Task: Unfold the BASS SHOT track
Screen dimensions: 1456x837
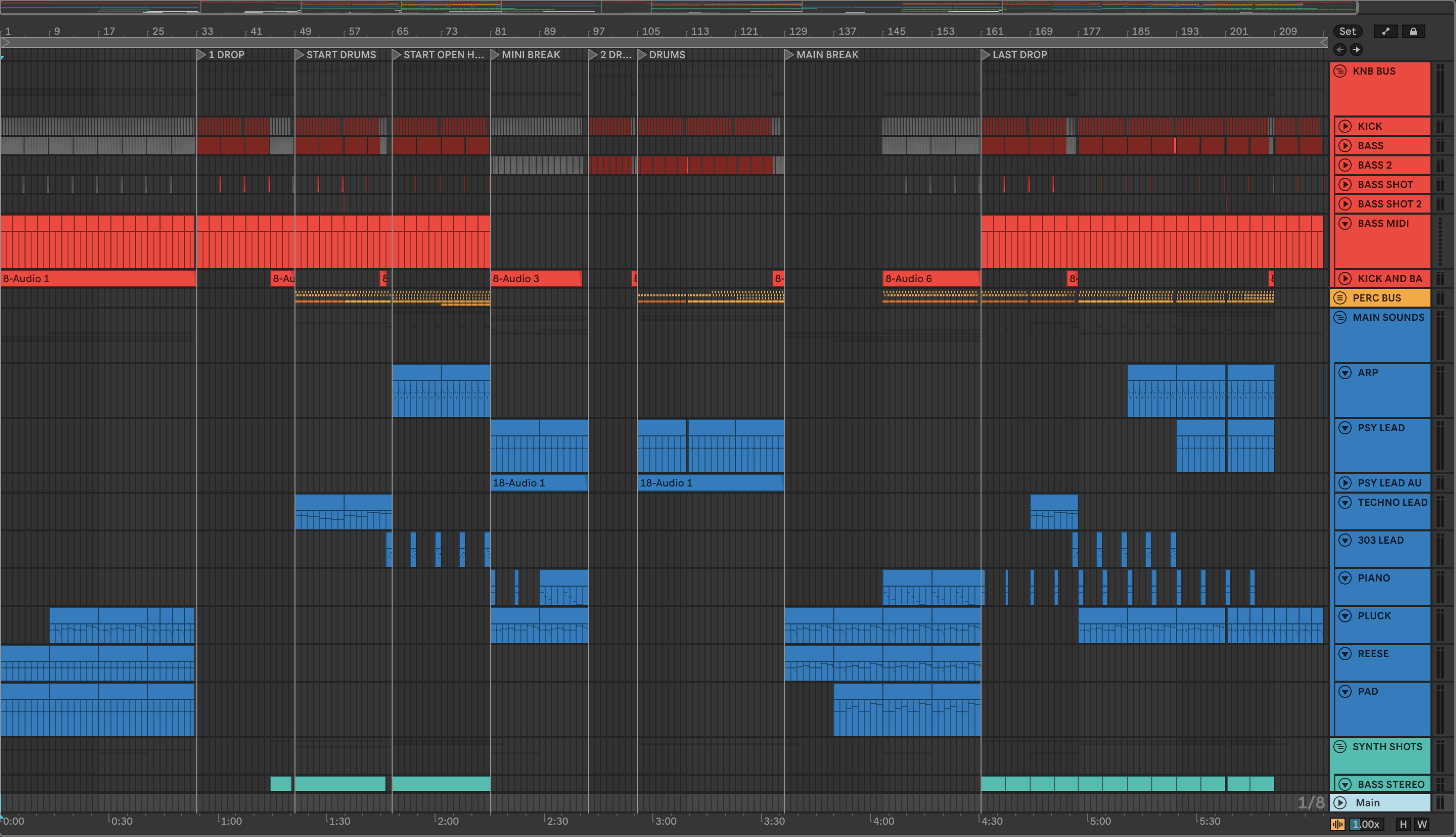Action: click(x=1345, y=184)
